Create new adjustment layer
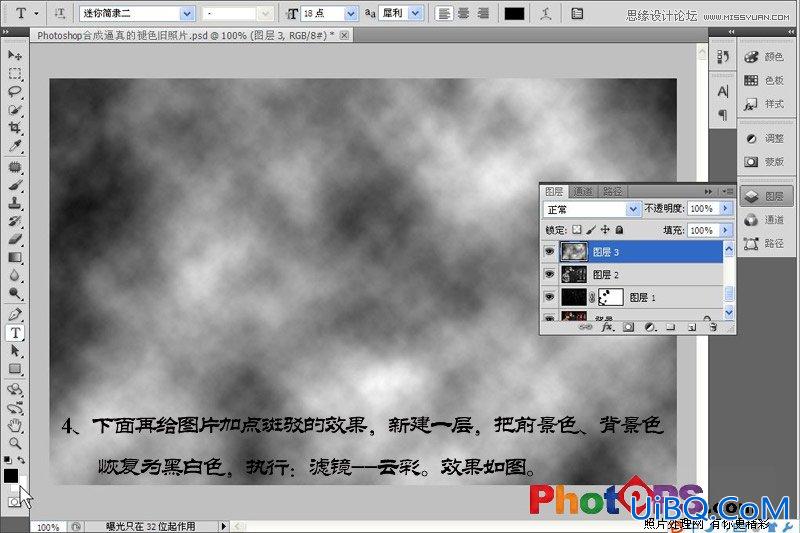Screen dimensions: 800x533 649,327
